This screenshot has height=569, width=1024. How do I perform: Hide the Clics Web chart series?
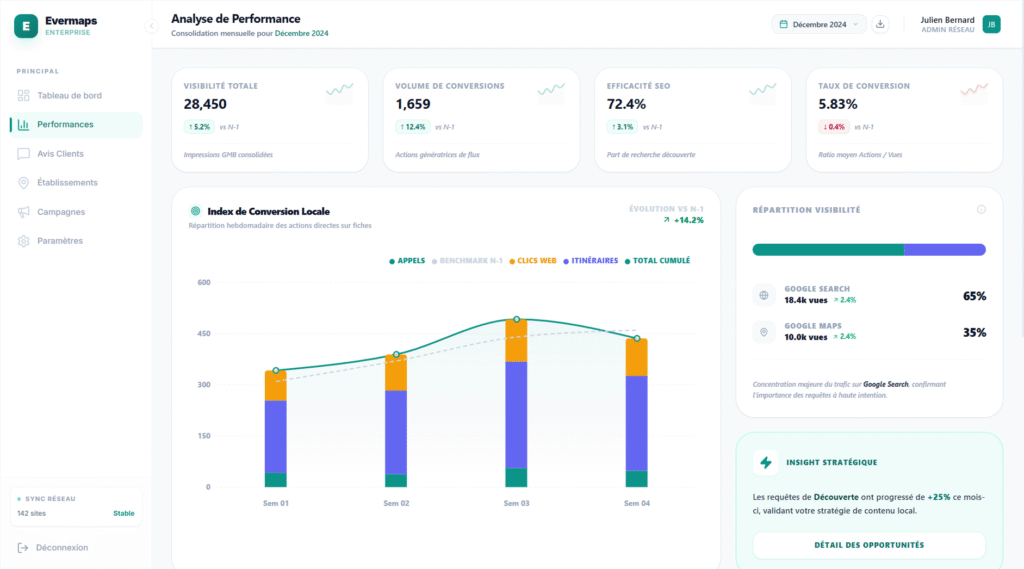tap(533, 261)
